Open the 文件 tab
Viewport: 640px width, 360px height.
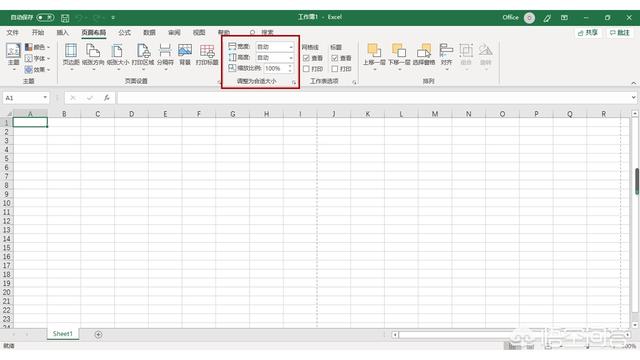[12, 32]
